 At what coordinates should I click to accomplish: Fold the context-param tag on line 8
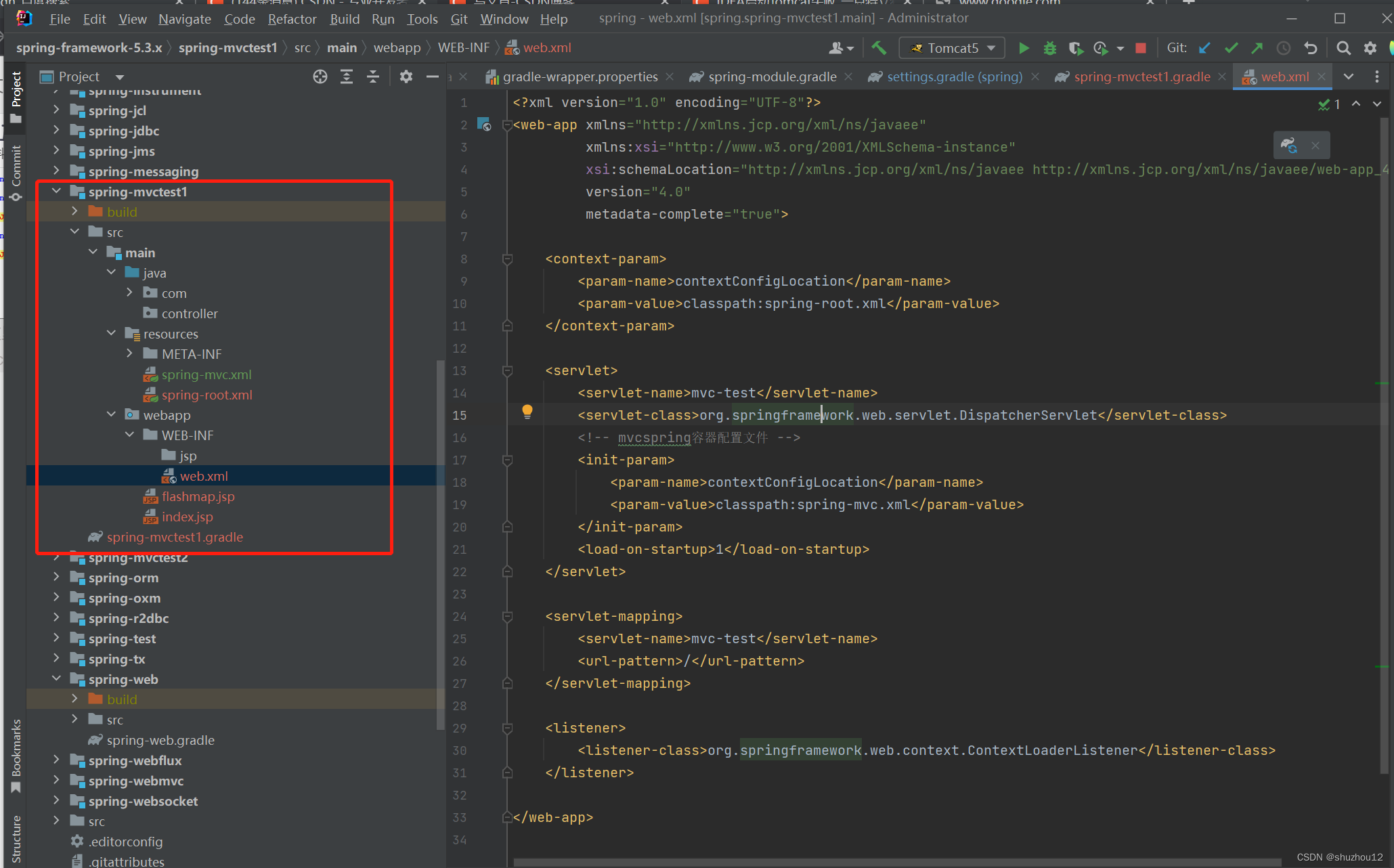(x=507, y=259)
